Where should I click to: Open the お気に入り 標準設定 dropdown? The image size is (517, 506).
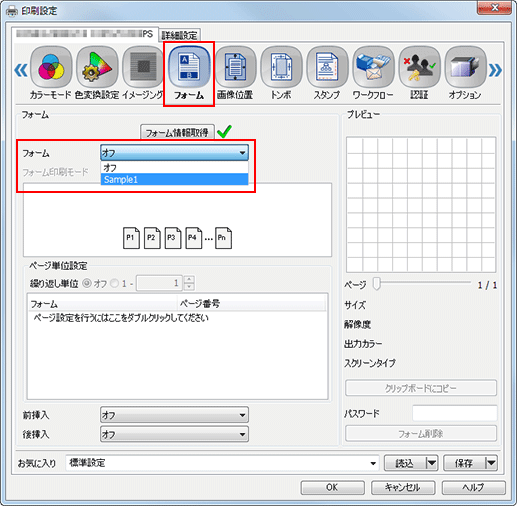tap(222, 463)
